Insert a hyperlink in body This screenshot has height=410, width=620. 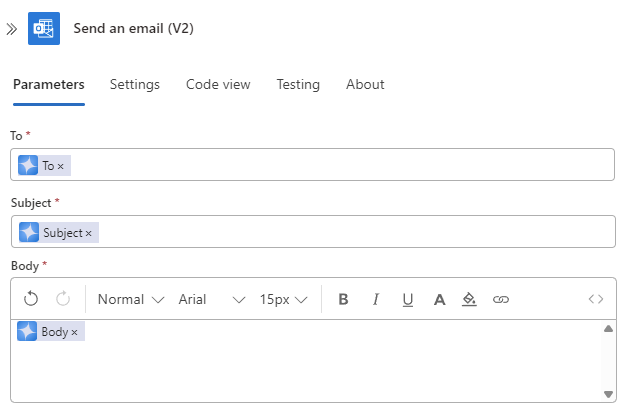(501, 299)
